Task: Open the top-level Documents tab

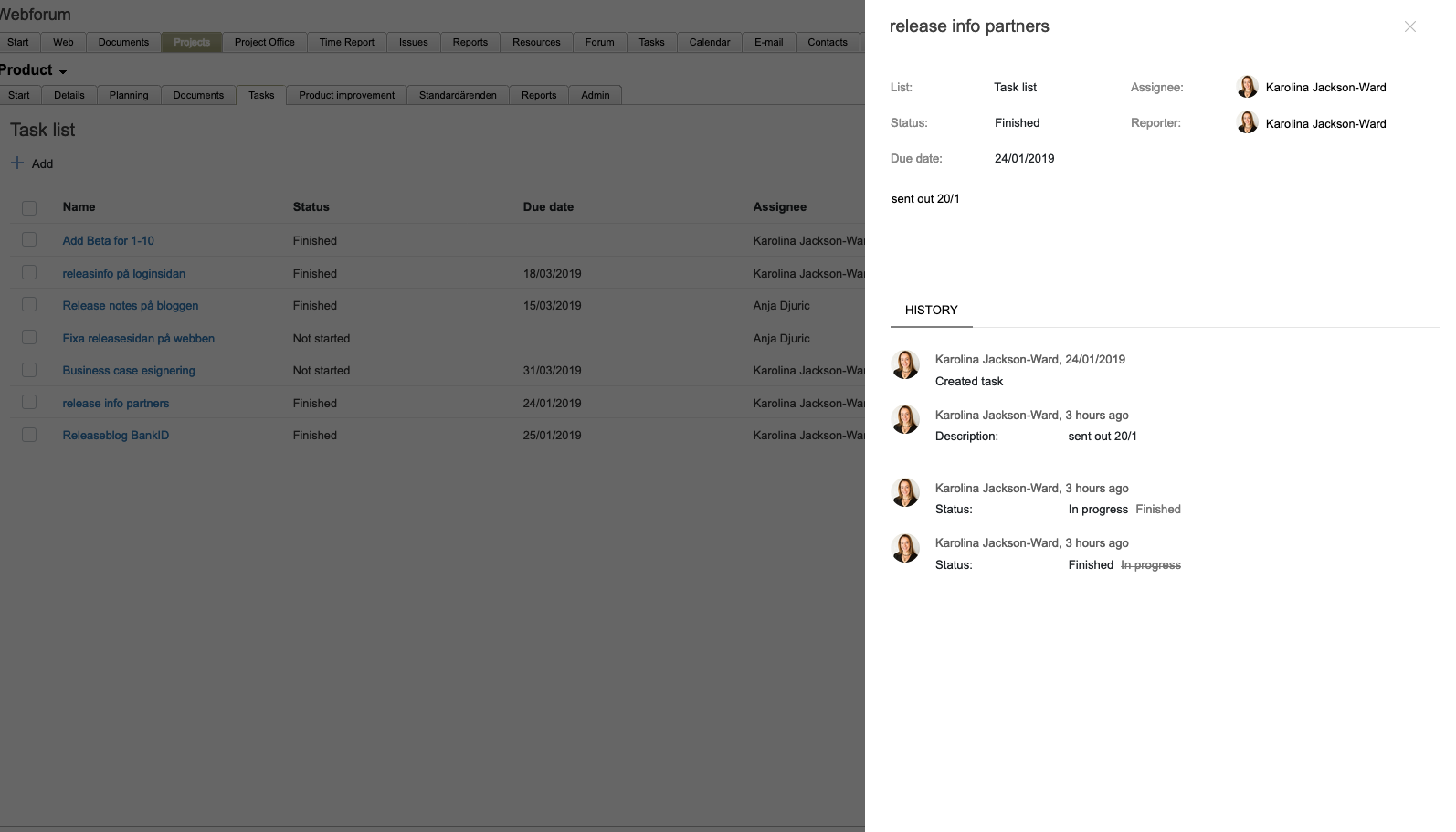Action: (123, 42)
